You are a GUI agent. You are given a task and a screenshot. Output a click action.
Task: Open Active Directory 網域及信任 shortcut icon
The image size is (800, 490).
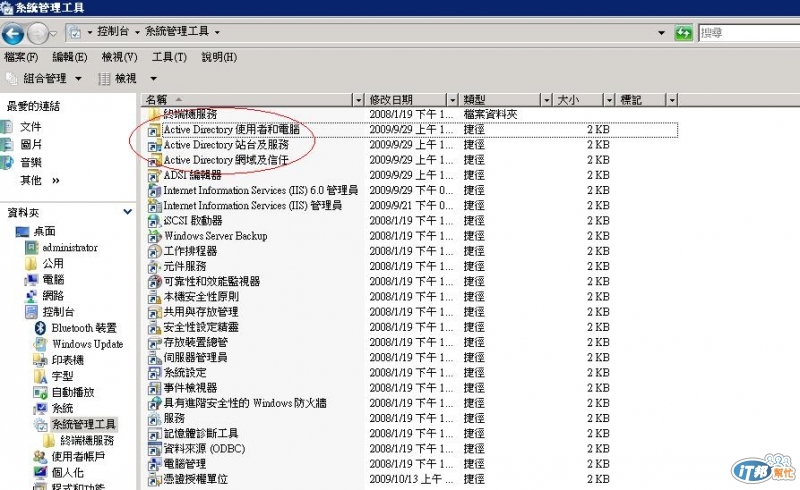154,160
